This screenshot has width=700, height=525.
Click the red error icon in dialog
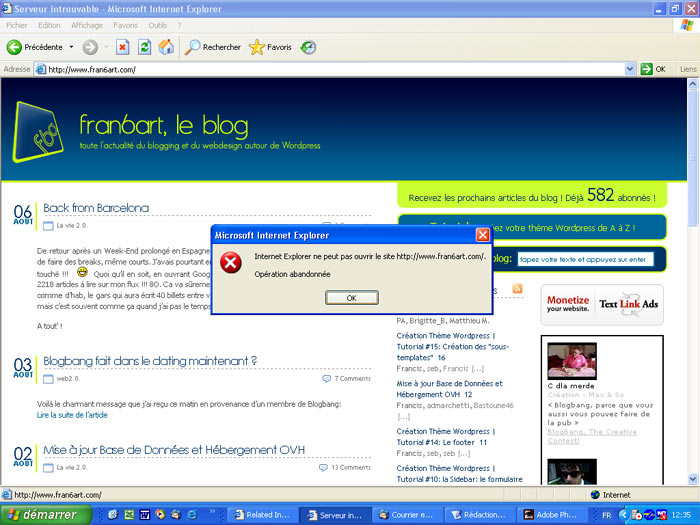tap(231, 262)
